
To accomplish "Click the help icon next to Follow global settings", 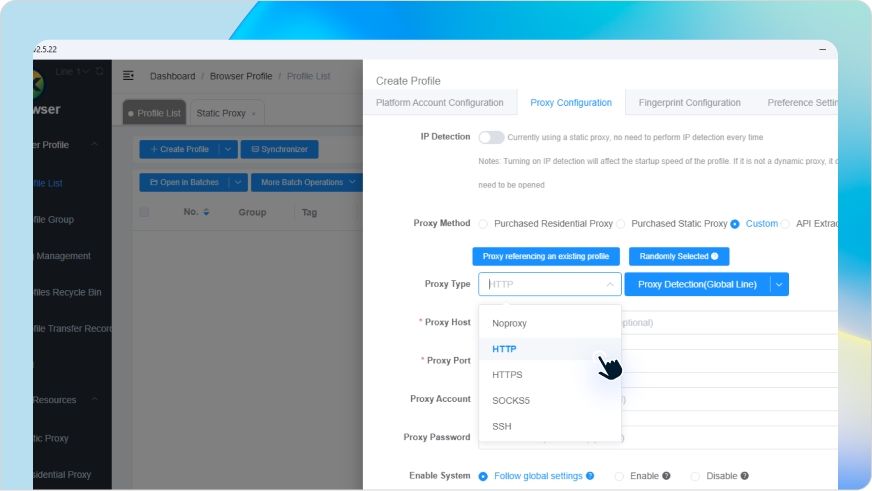I will point(590,476).
